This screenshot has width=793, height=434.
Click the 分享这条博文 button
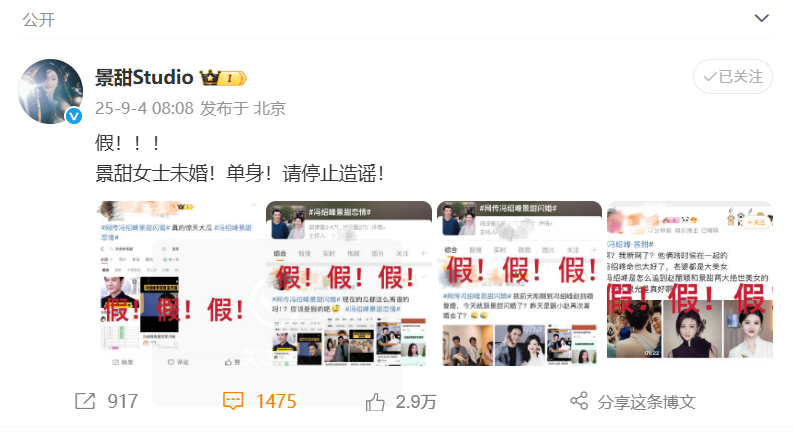point(646,402)
